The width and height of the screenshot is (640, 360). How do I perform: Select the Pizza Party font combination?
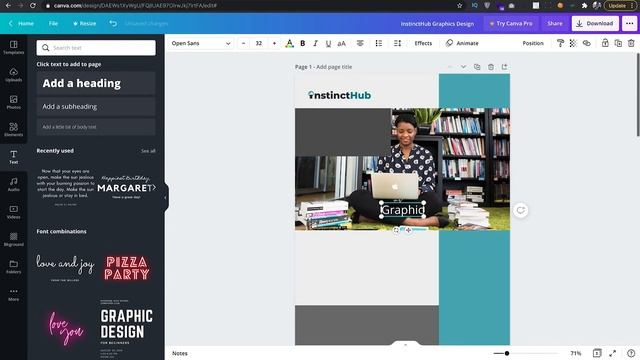127,268
